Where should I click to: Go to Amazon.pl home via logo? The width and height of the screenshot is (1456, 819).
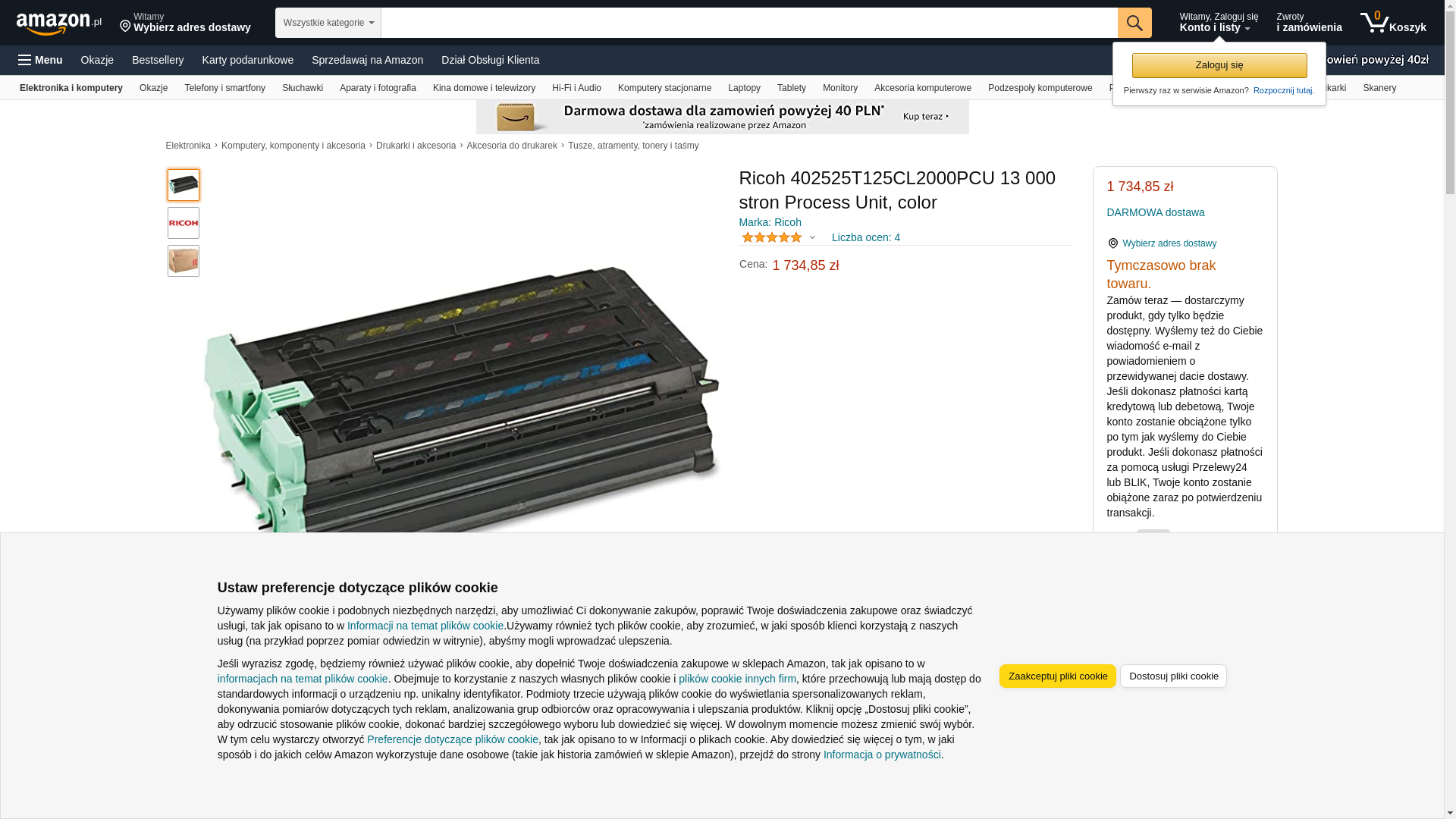[59, 24]
